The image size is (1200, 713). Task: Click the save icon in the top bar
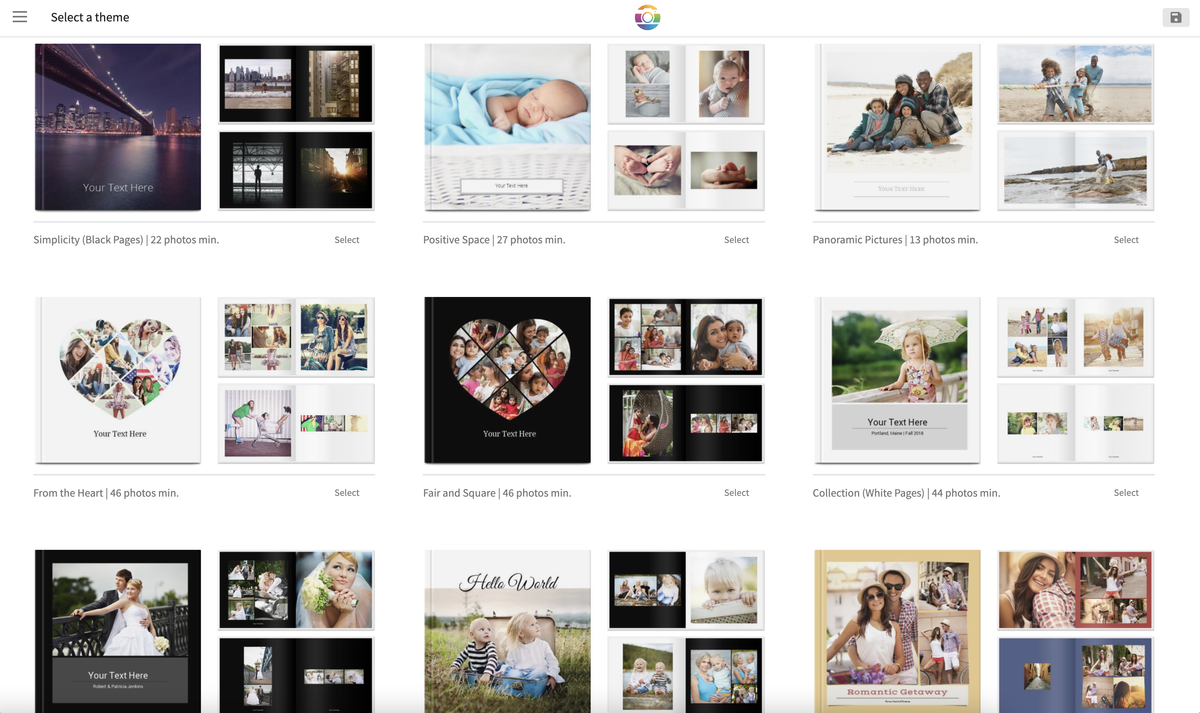[x=1176, y=17]
